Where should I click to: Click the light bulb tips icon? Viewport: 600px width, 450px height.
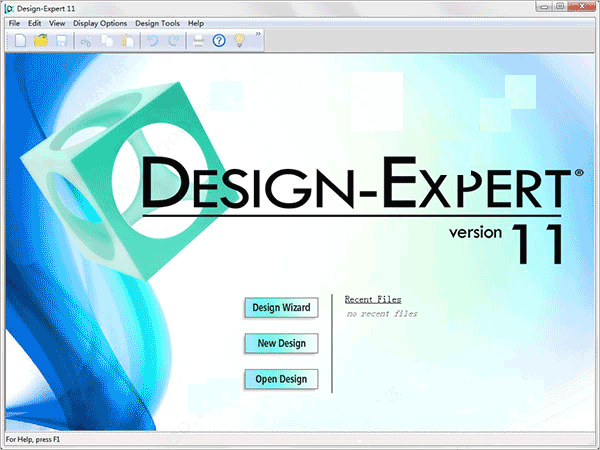[x=240, y=41]
